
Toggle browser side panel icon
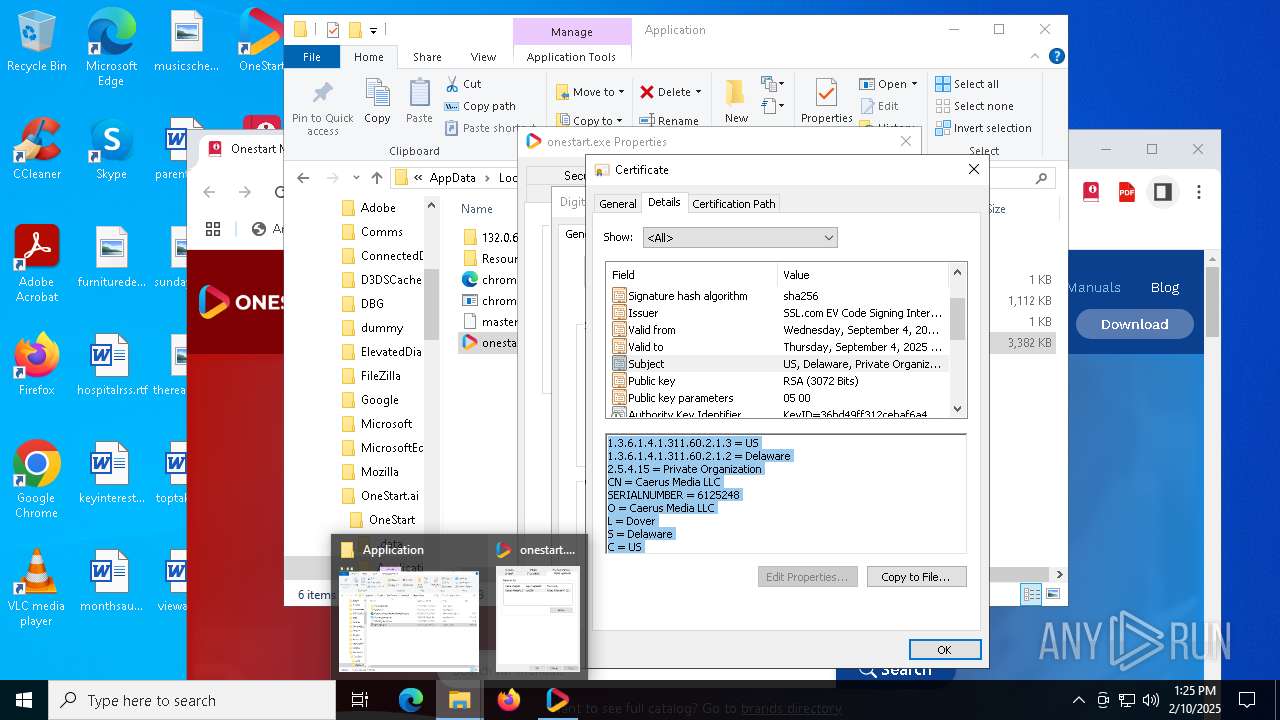coord(1162,192)
